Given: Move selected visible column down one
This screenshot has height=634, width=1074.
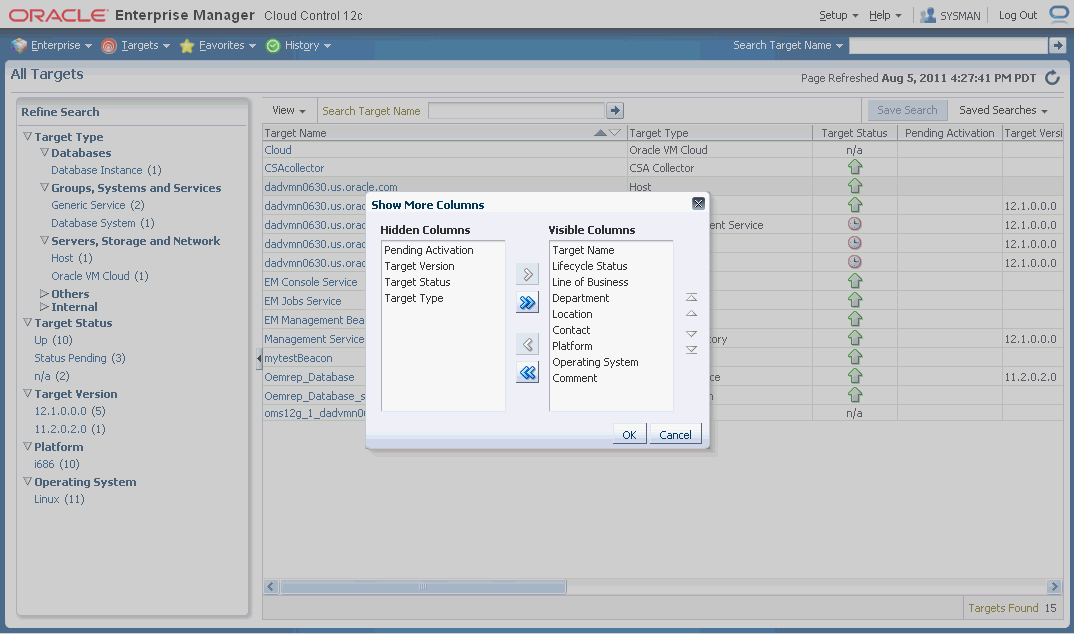Looking at the screenshot, I should tap(692, 333).
